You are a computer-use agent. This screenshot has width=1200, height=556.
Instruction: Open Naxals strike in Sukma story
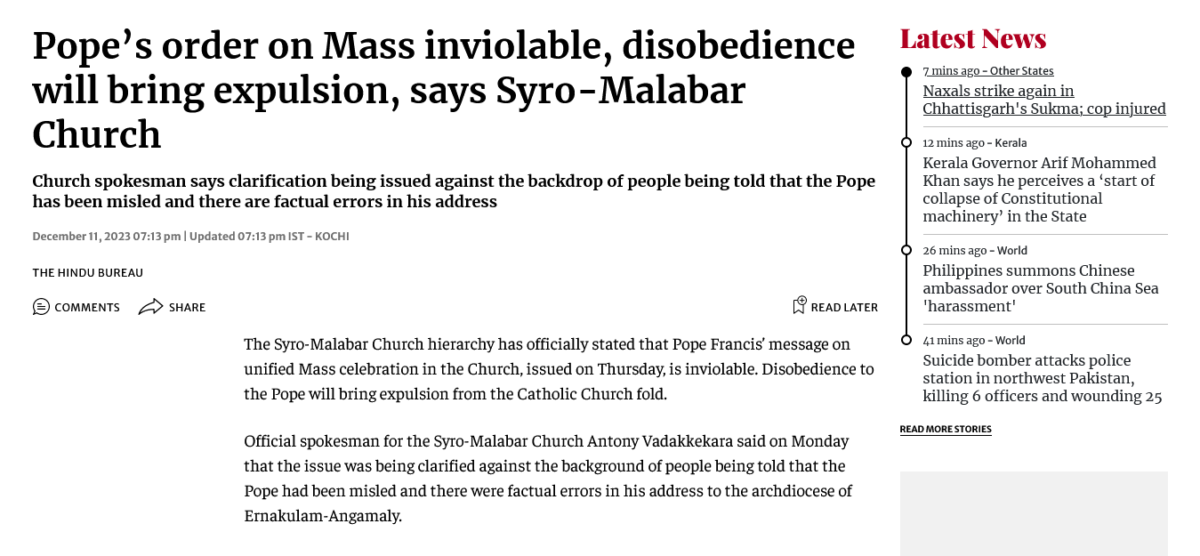click(1044, 100)
